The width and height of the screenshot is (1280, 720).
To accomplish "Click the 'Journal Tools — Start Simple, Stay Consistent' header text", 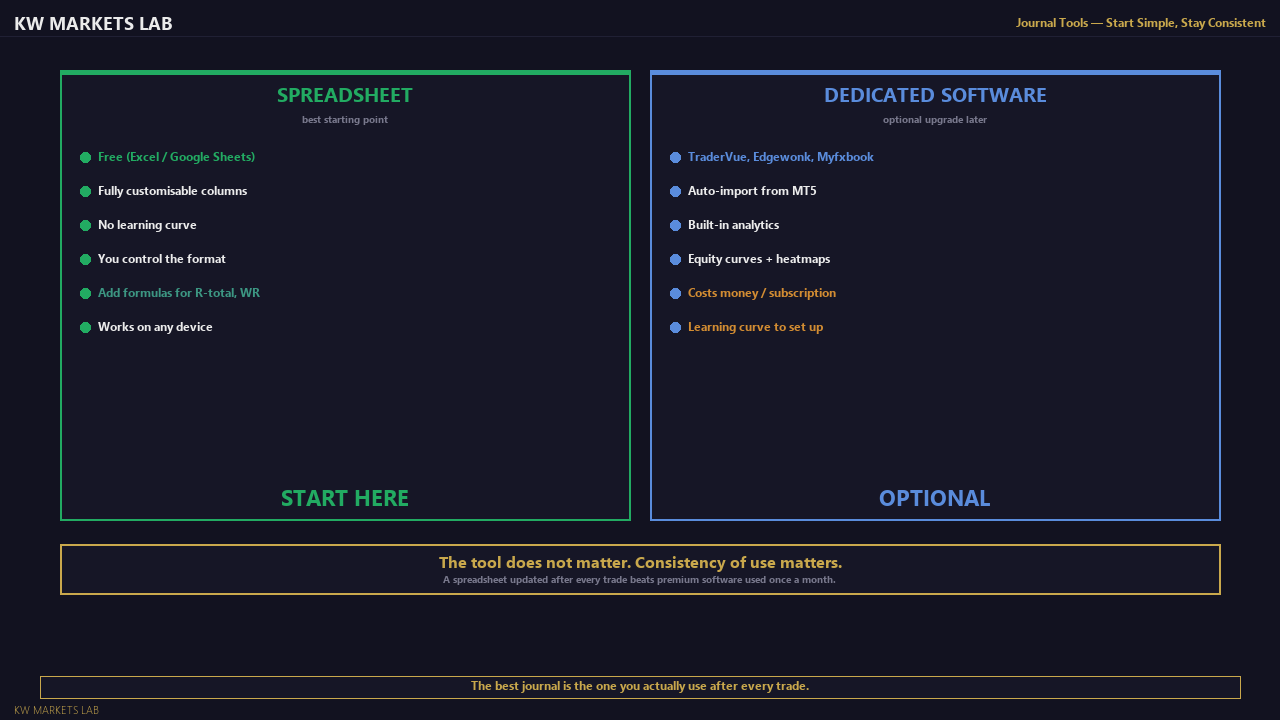I will (x=1141, y=22).
